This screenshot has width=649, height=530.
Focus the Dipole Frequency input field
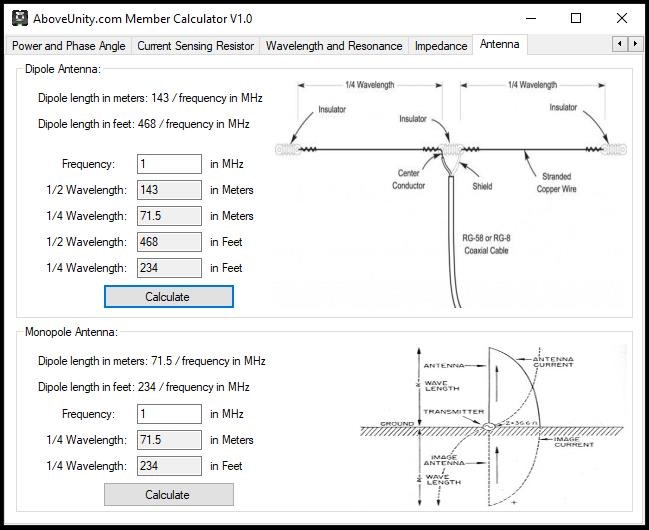(x=169, y=164)
